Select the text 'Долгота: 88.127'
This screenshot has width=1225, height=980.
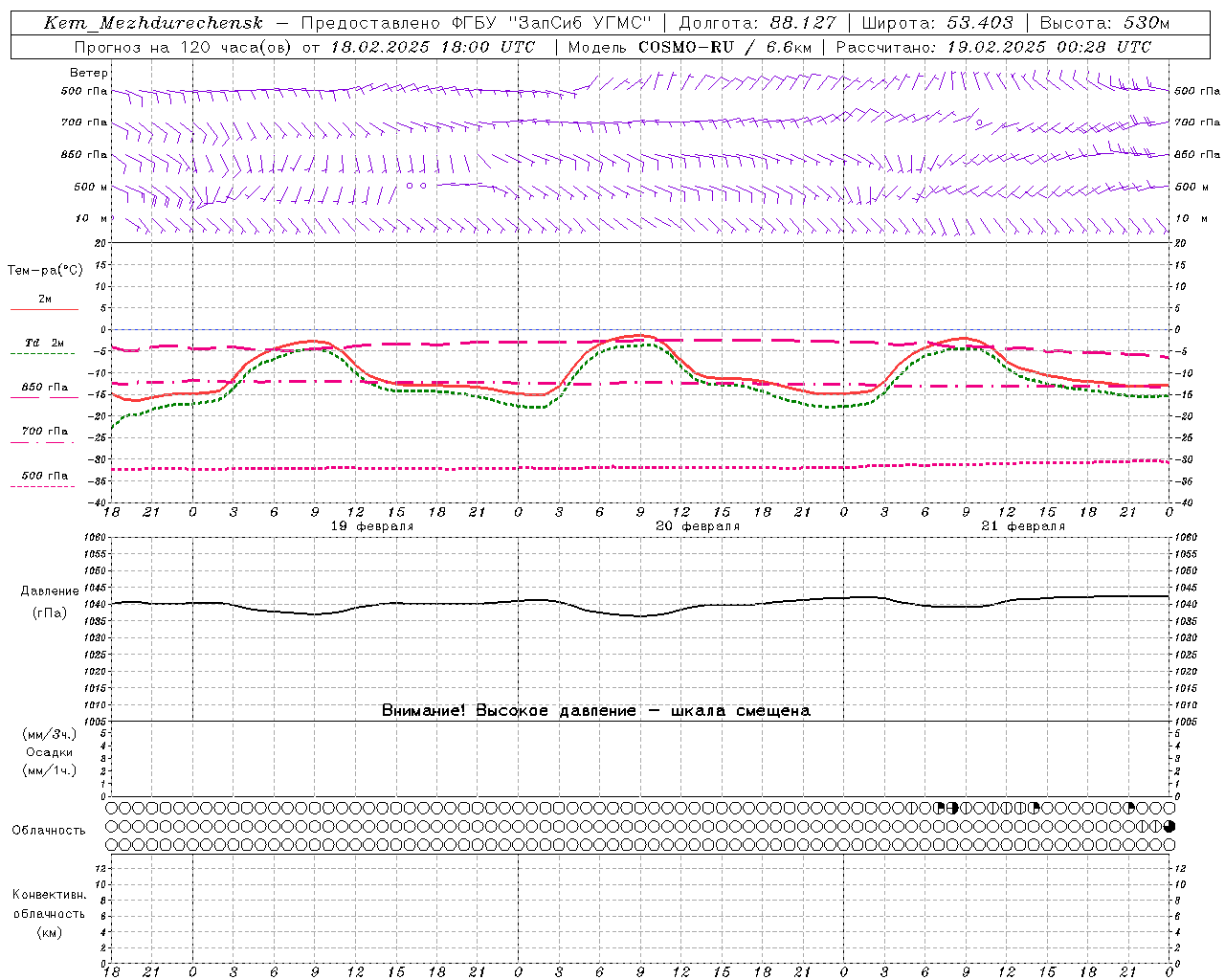point(757,23)
